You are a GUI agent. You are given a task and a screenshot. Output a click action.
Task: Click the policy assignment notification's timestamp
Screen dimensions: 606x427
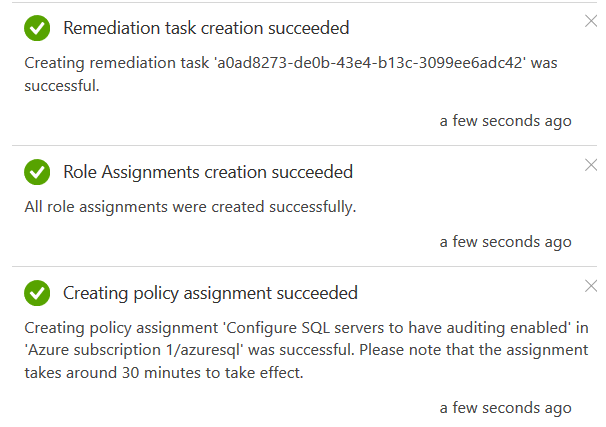pyautogui.click(x=505, y=407)
